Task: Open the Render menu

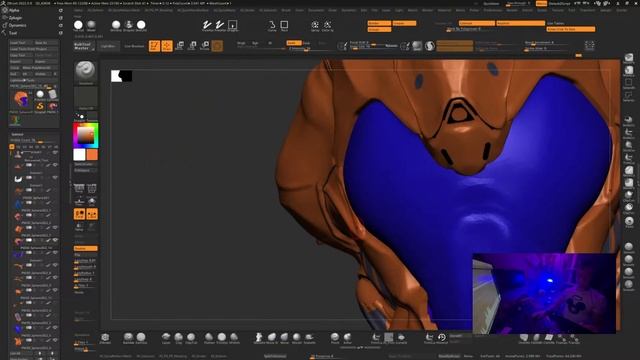Action: click(x=512, y=10)
